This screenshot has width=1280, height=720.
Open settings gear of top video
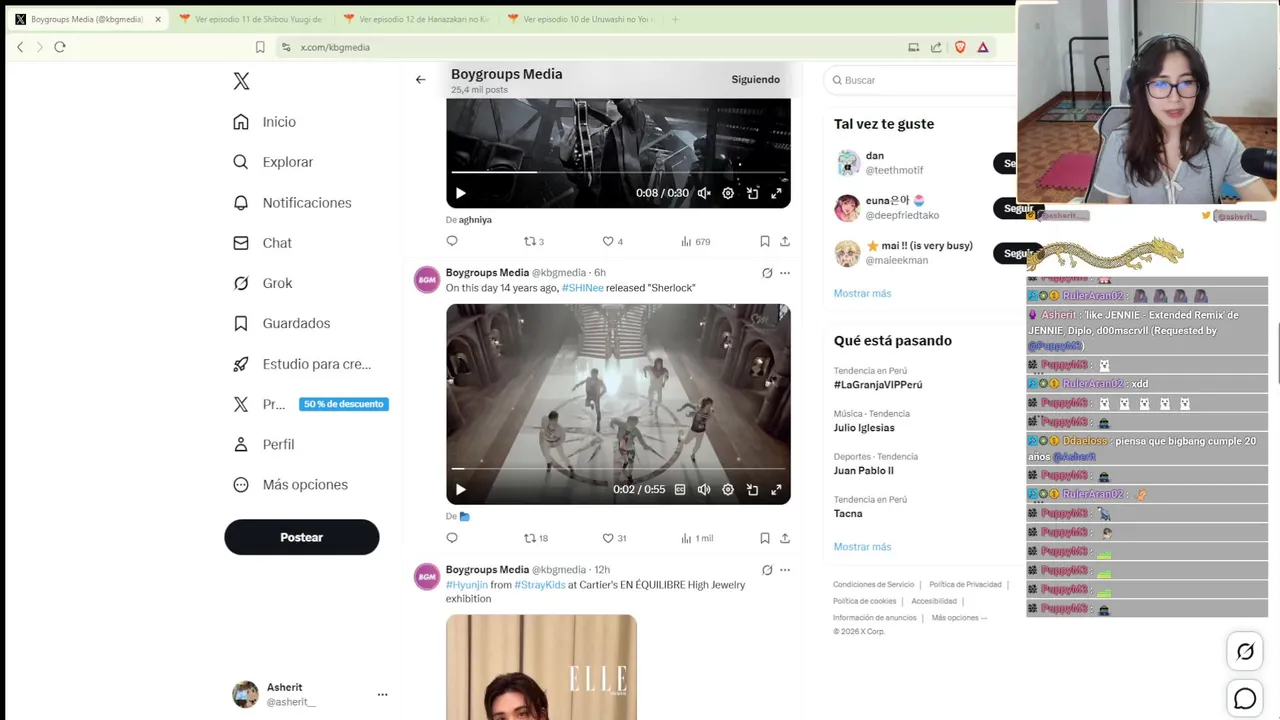click(728, 193)
